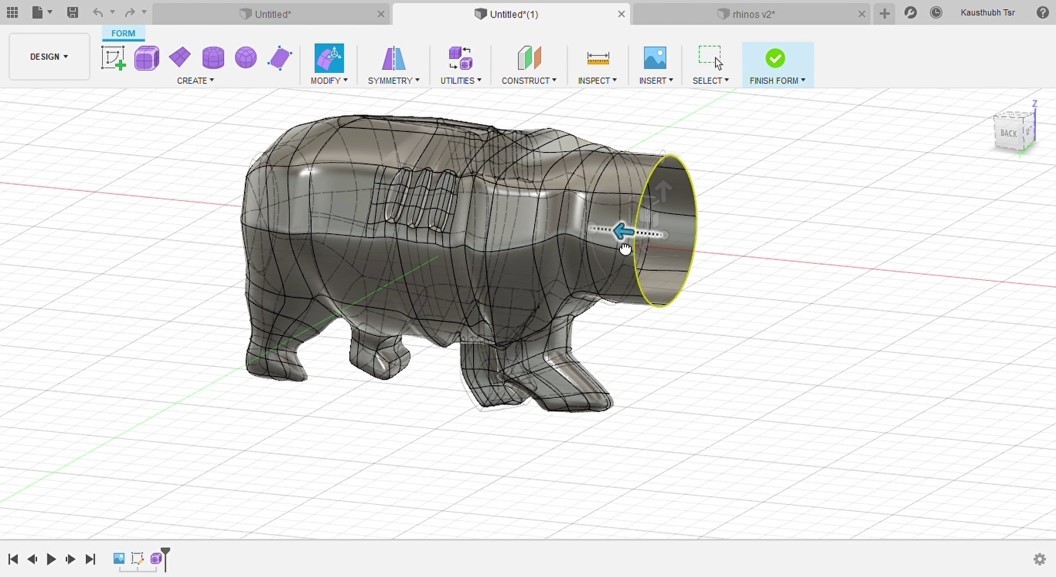The height and width of the screenshot is (577, 1056).
Task: Expand the CONSTRUCT menu
Action: point(529,81)
